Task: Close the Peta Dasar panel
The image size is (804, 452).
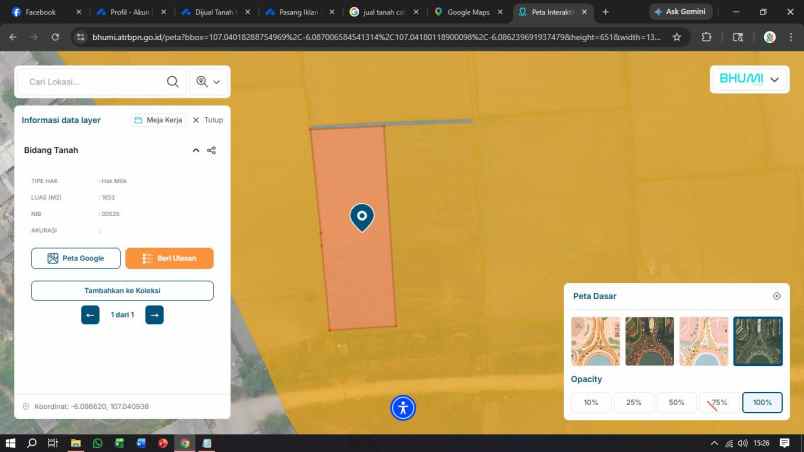Action: pos(777,296)
